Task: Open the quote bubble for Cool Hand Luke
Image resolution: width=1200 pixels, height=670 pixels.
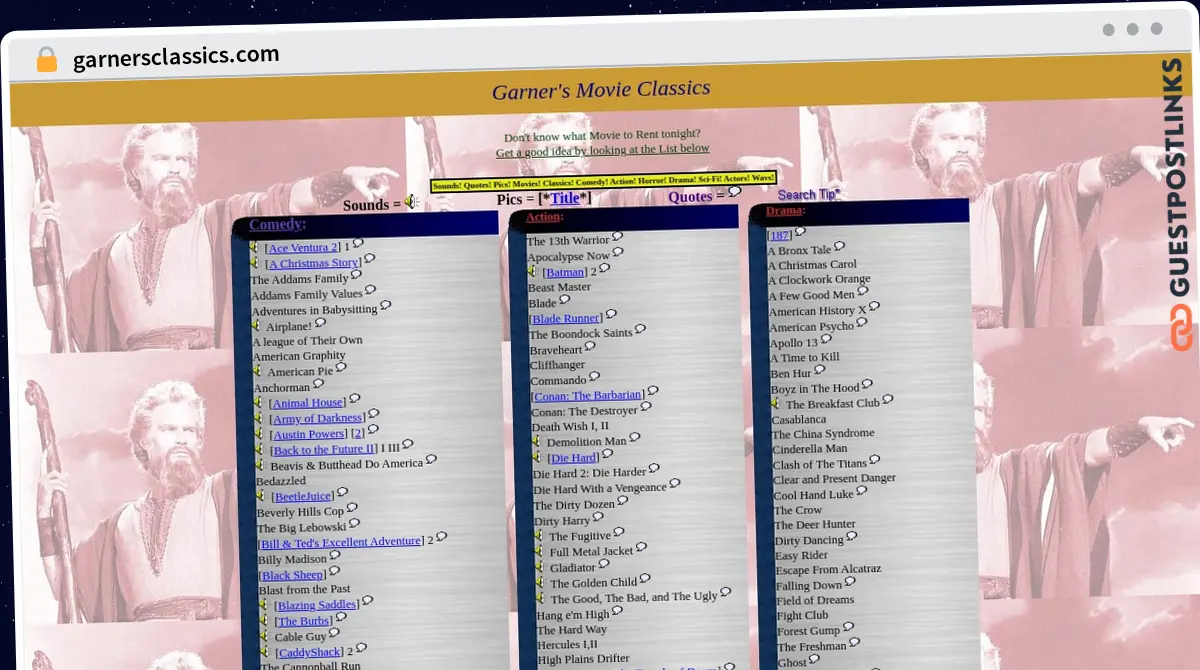Action: [x=862, y=491]
